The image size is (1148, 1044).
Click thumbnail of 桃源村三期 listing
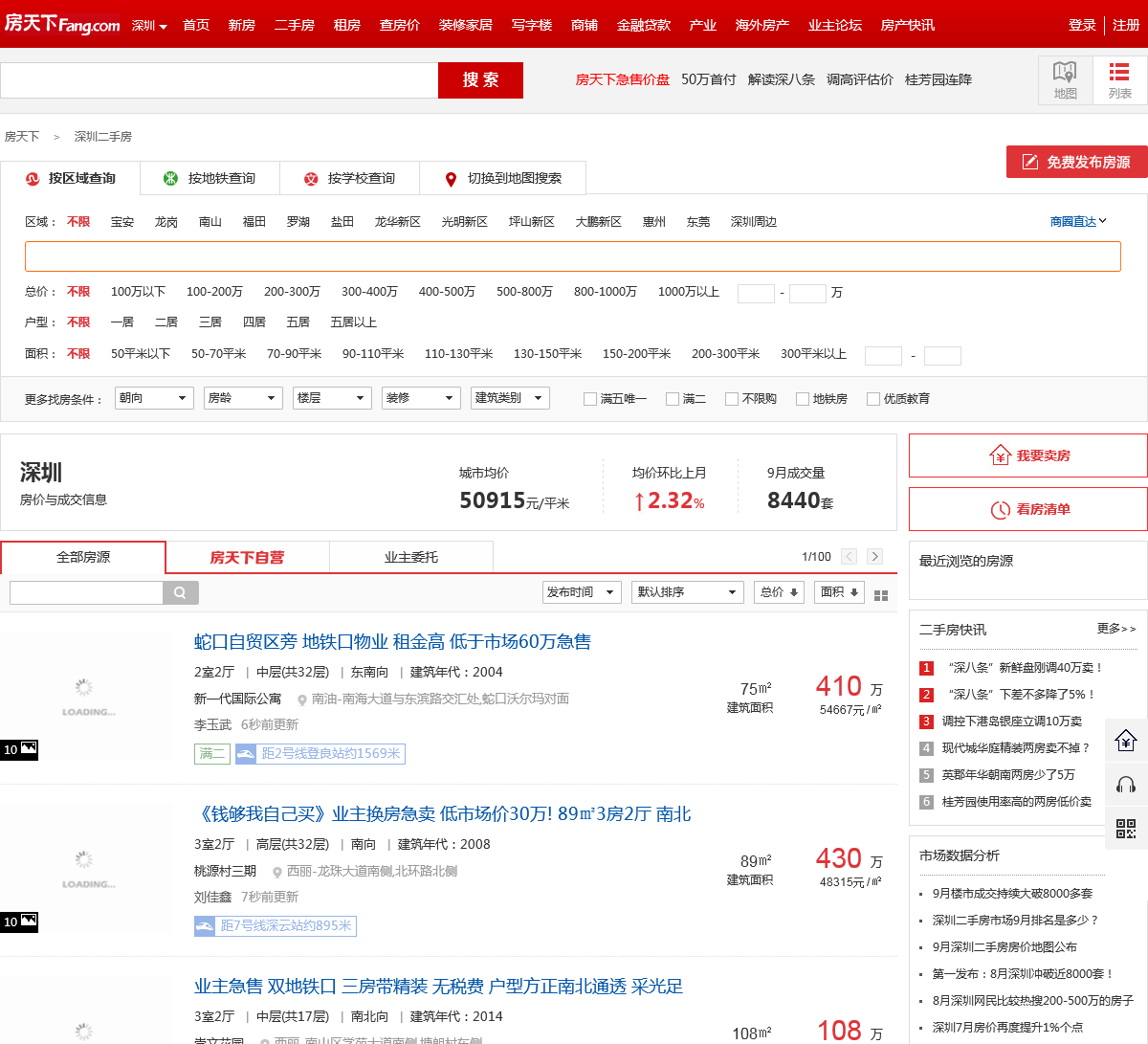(86, 869)
